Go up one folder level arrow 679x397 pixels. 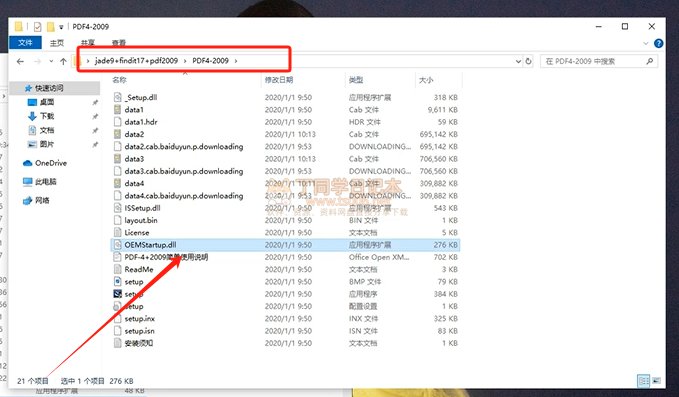(x=63, y=61)
